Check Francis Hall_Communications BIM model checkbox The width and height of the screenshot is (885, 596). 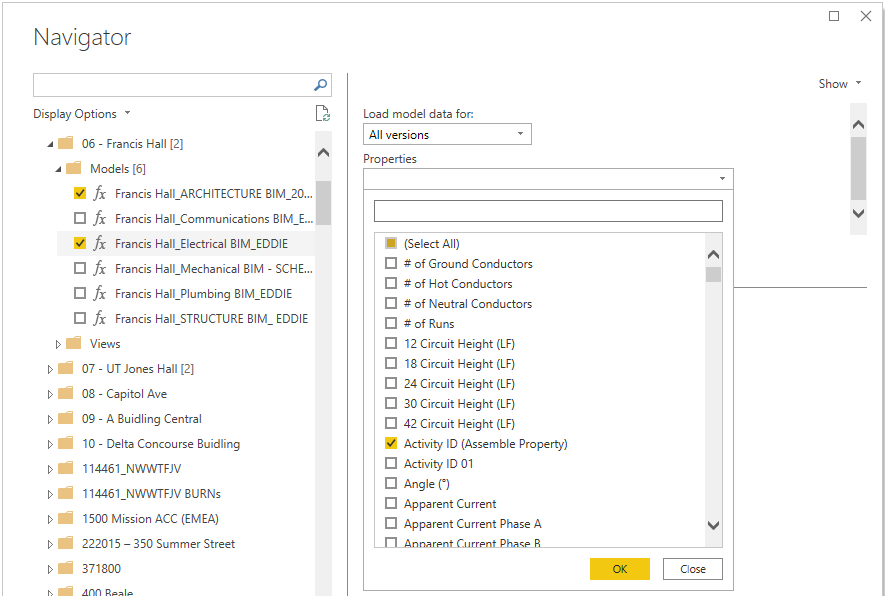(80, 219)
